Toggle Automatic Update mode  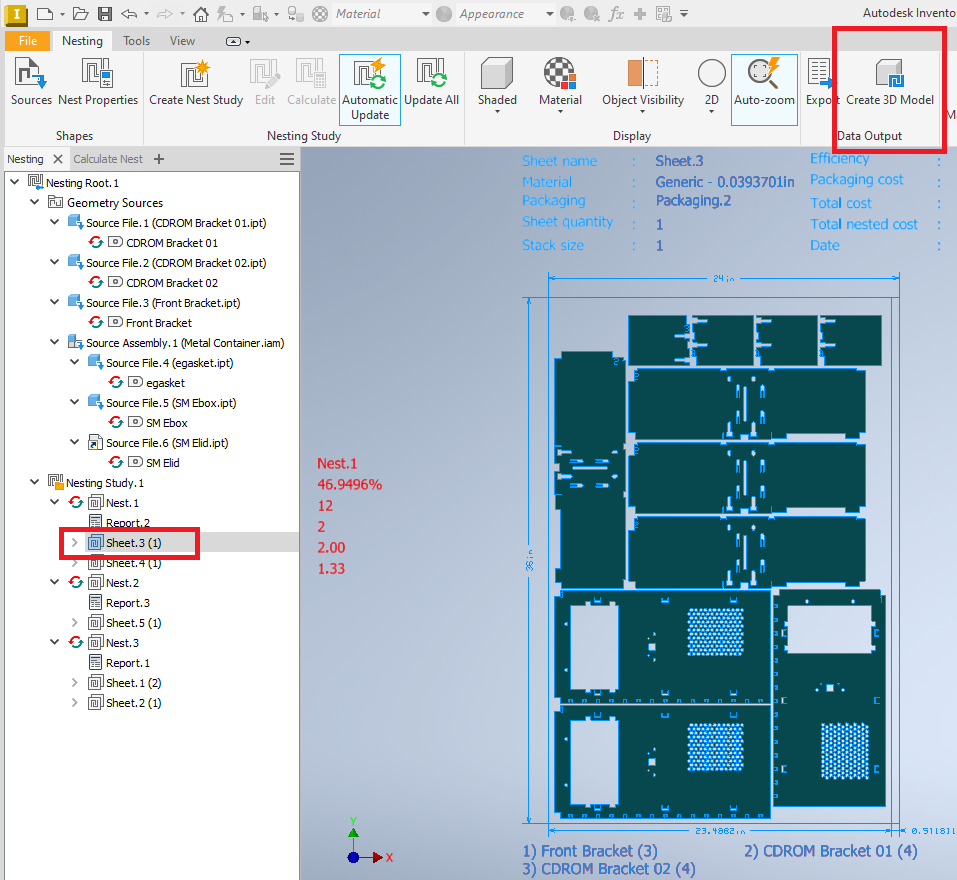point(370,90)
